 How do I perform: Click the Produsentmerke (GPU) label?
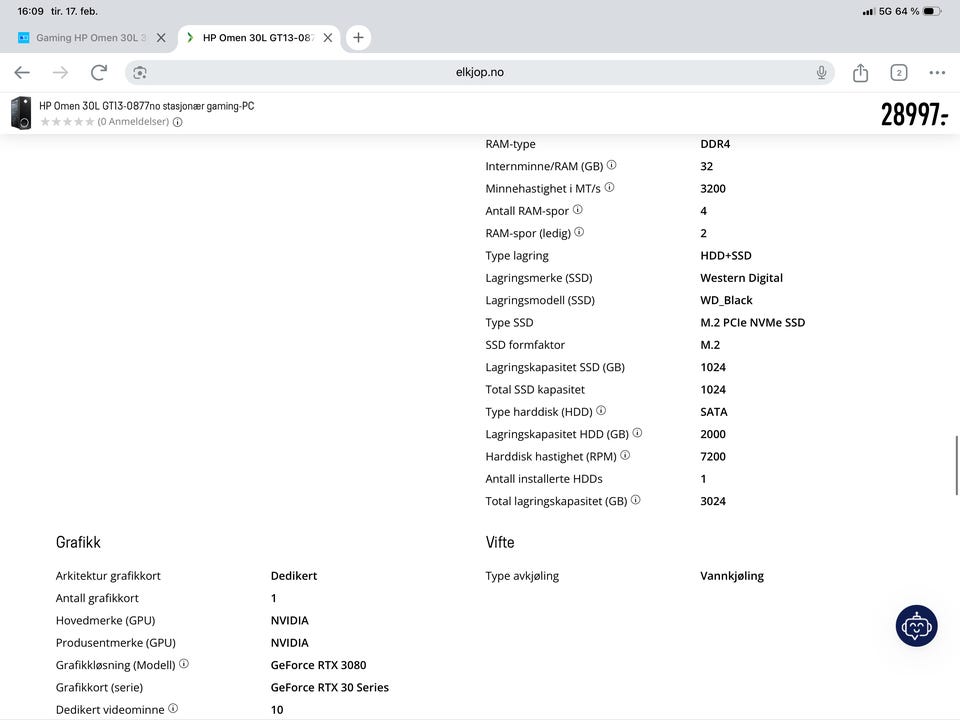coord(116,643)
